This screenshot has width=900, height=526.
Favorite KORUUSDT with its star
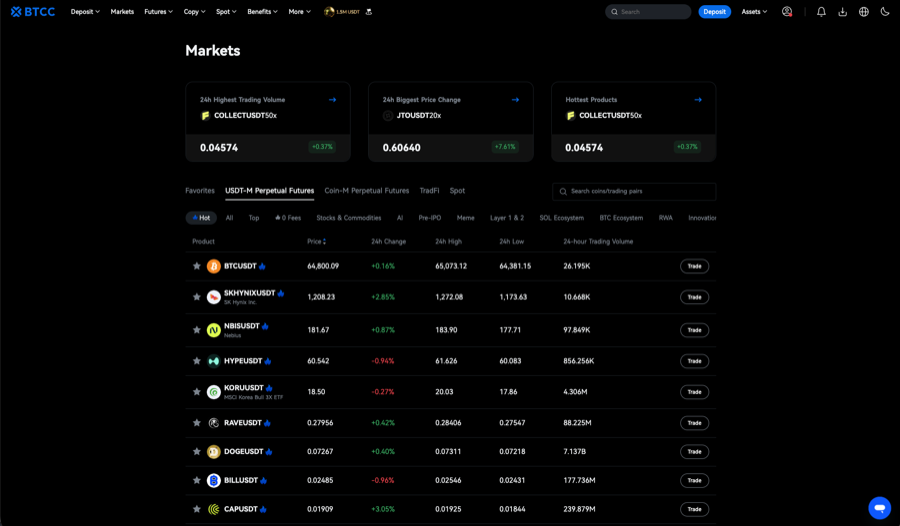tap(197, 392)
